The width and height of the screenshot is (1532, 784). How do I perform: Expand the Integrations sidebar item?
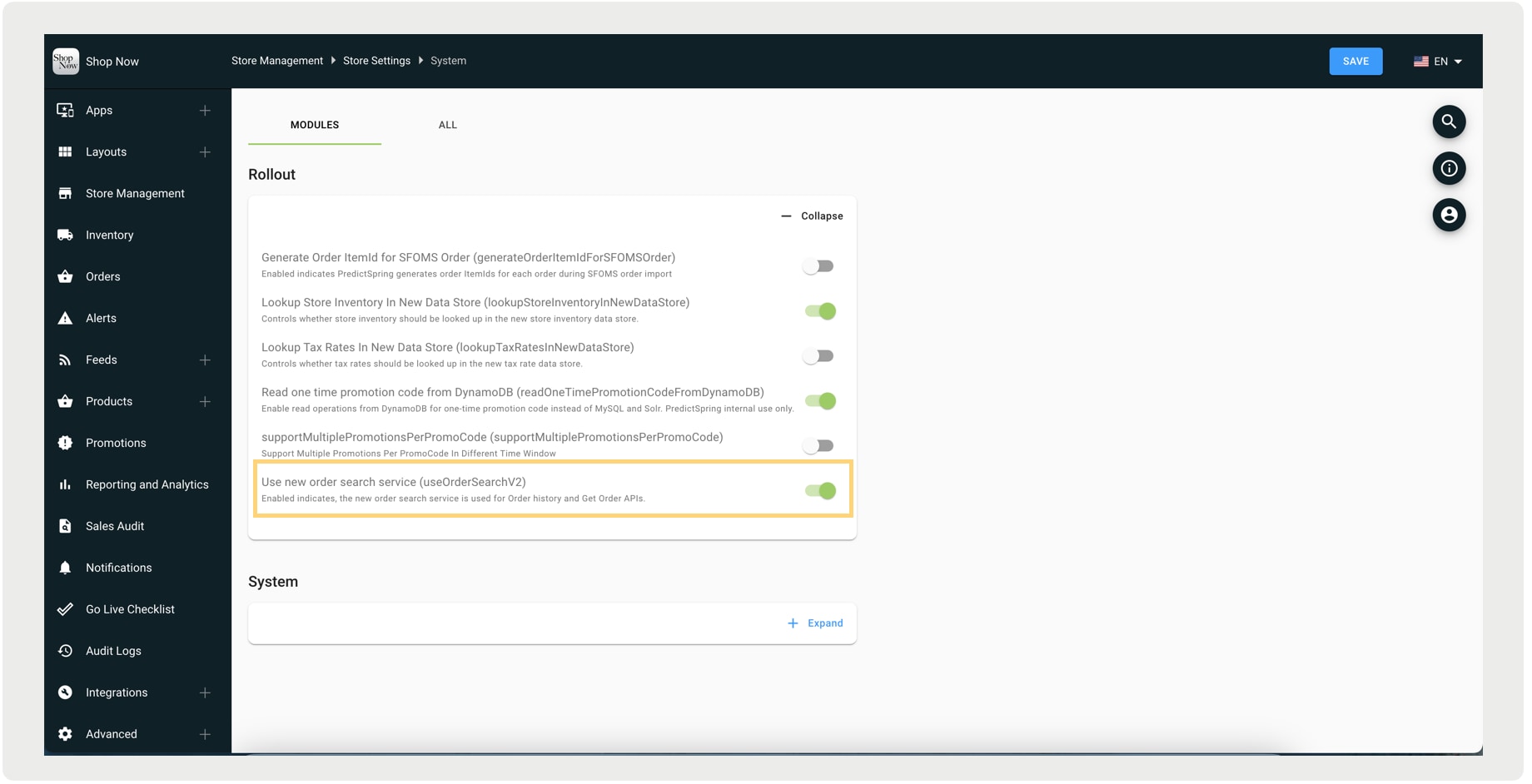click(x=205, y=692)
